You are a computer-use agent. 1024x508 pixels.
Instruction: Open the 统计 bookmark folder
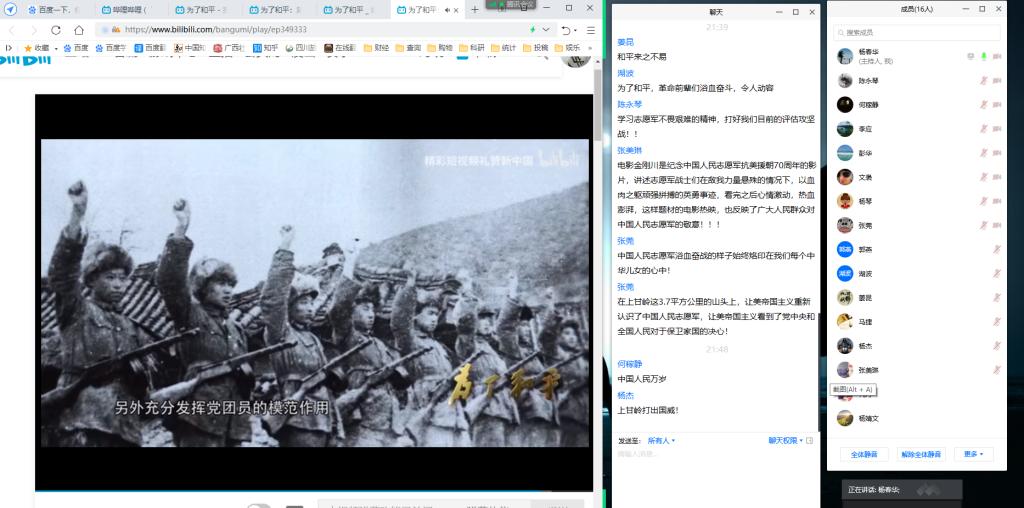[x=504, y=48]
